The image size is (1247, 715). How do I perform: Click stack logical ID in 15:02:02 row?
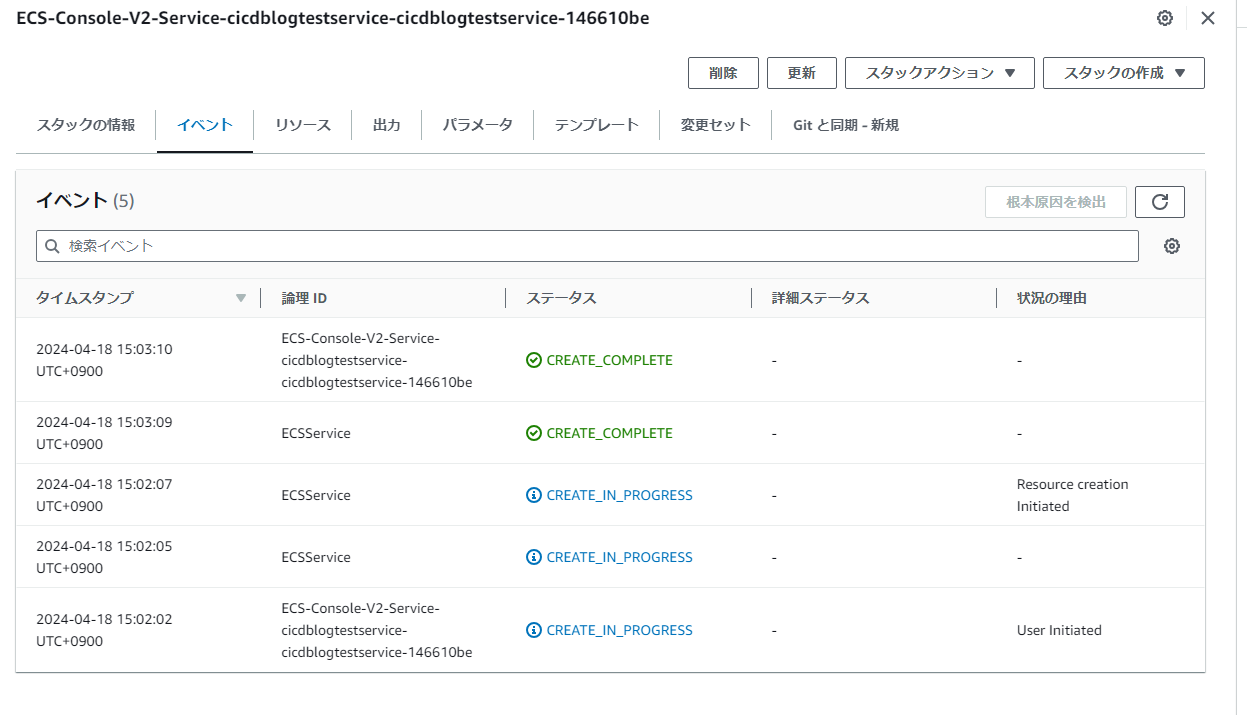pyautogui.click(x=377, y=630)
